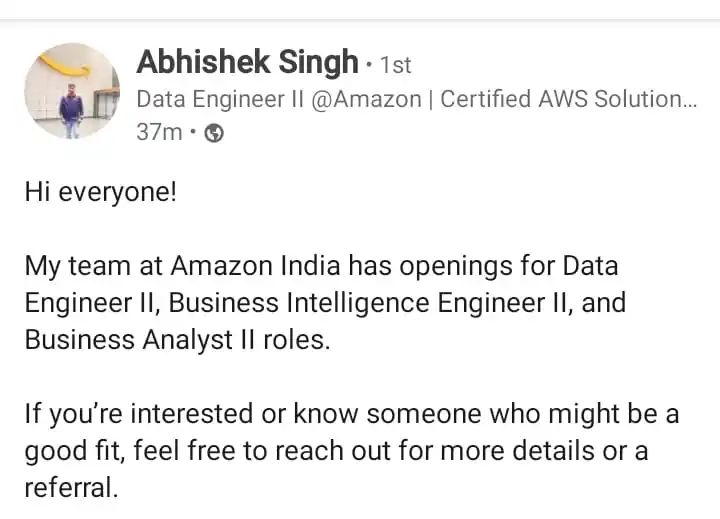This screenshot has width=720, height=519.
Task: Click the 1st degree connection badge
Action: pos(395,65)
